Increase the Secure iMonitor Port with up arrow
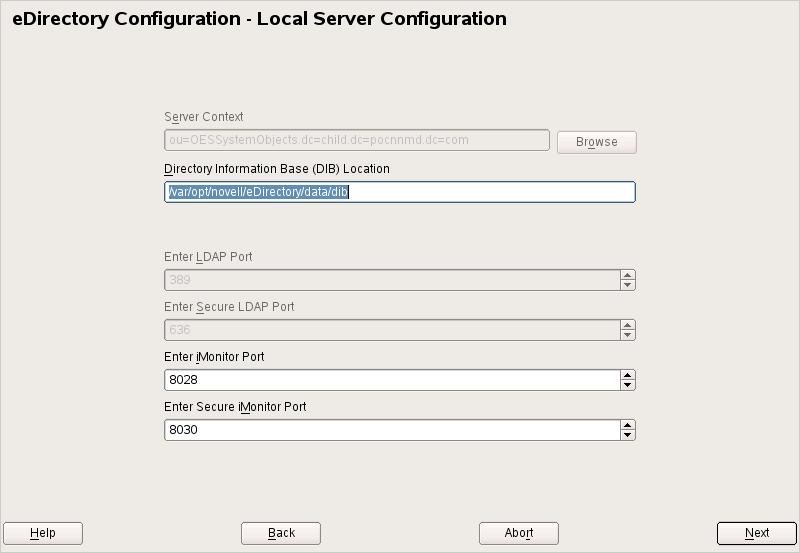This screenshot has height=553, width=800. (627, 425)
